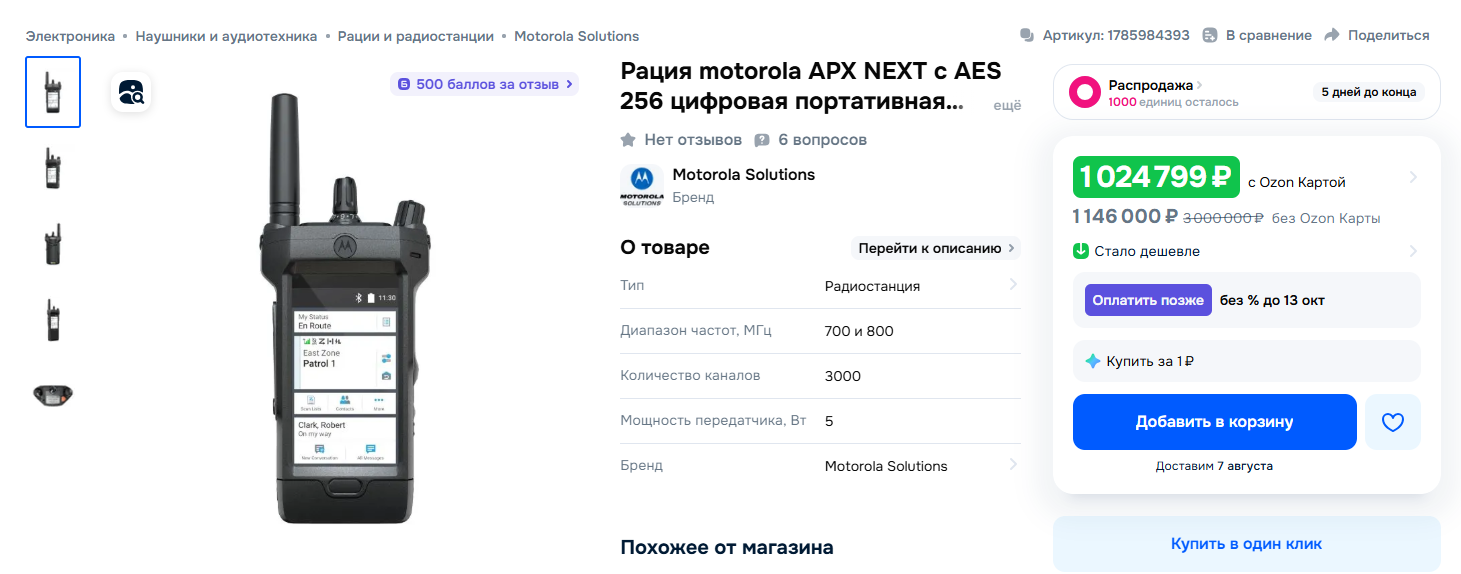This screenshot has width=1461, height=574.
Task: Click the Share arrow icon
Action: 1331,36
